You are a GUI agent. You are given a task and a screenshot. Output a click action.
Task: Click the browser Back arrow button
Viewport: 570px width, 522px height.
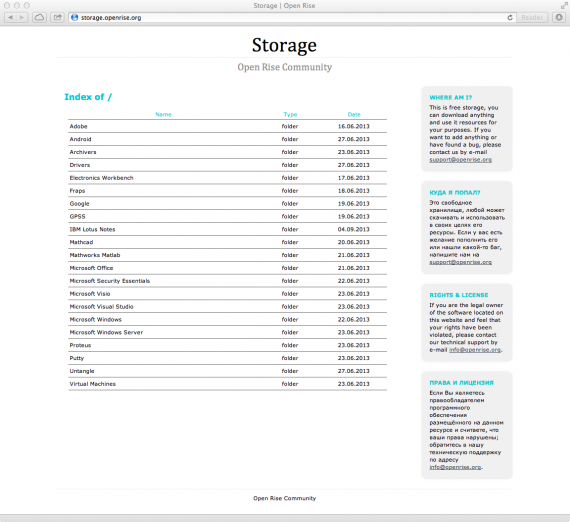[10, 17]
